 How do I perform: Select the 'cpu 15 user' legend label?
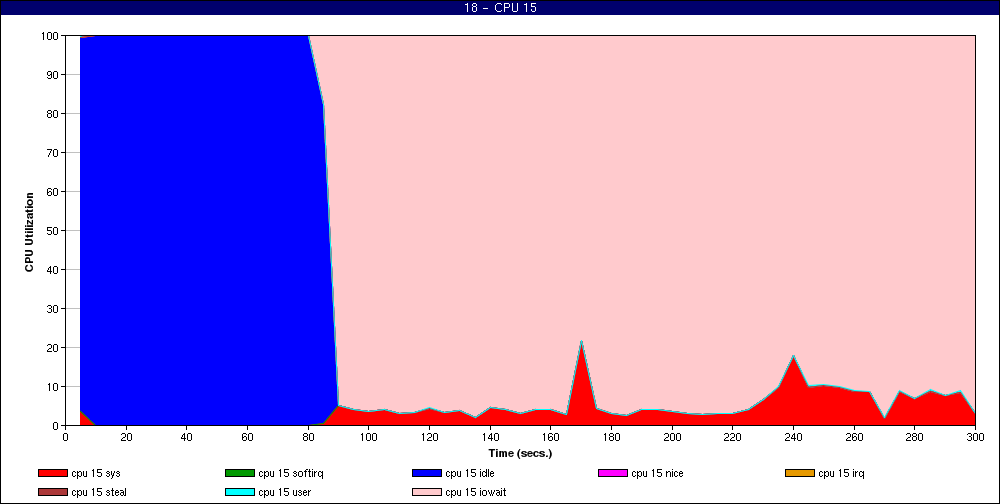pyautogui.click(x=284, y=493)
